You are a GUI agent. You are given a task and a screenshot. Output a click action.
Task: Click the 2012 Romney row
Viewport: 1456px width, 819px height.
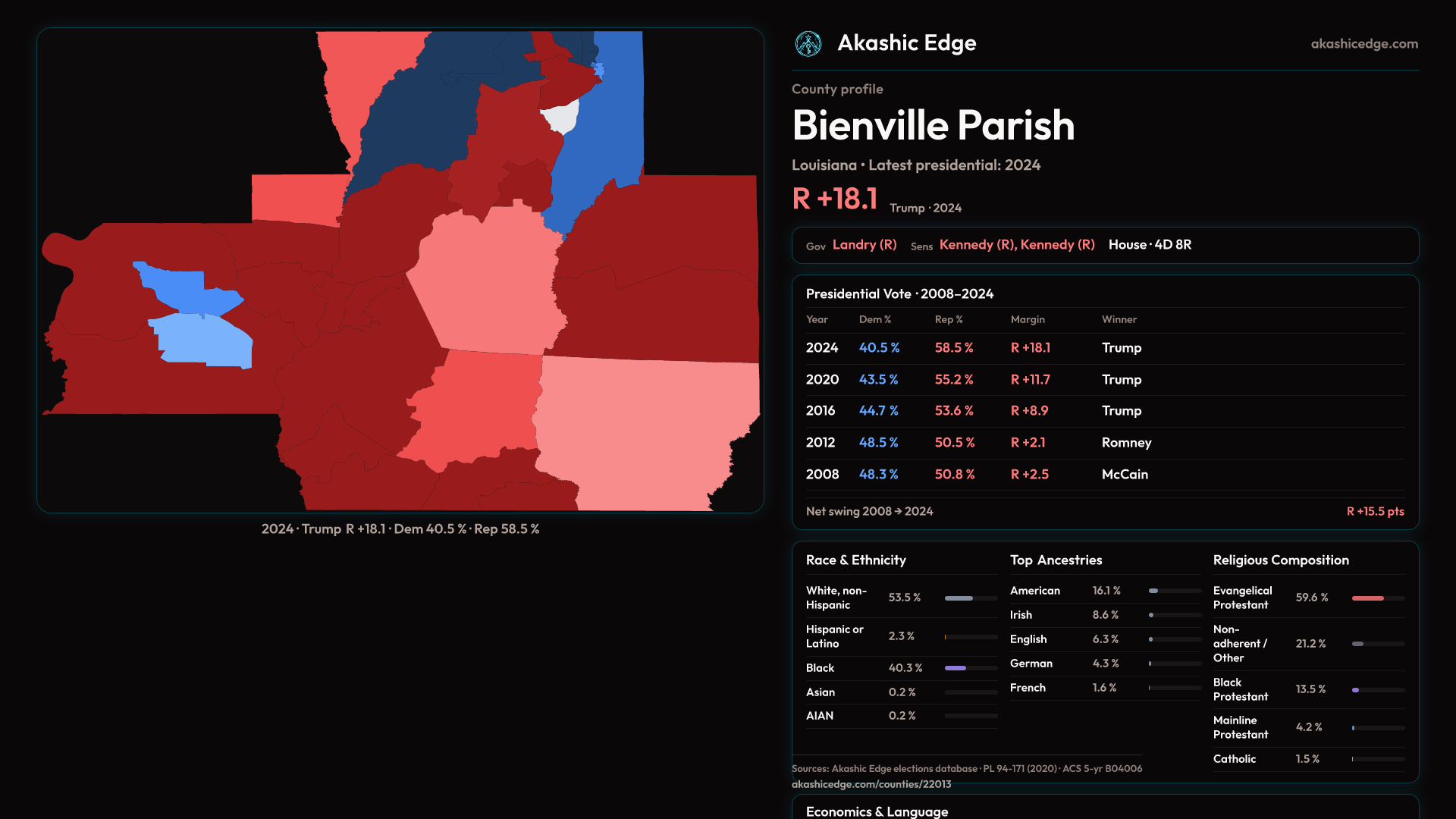point(1104,443)
